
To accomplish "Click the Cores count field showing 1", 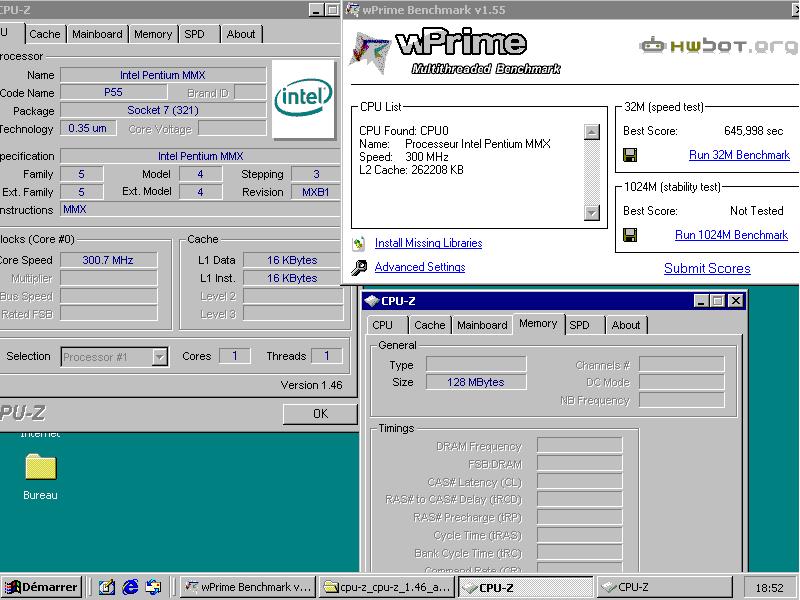I will [235, 356].
